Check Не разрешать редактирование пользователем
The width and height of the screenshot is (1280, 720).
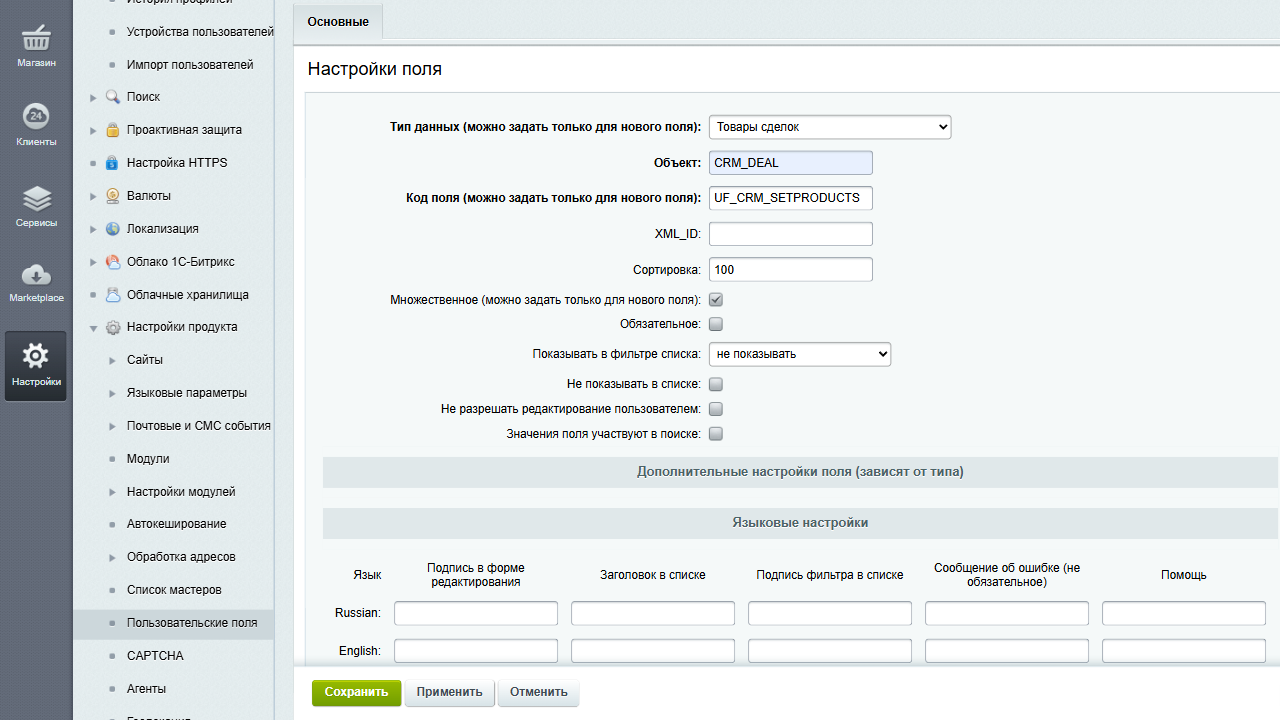tap(716, 409)
